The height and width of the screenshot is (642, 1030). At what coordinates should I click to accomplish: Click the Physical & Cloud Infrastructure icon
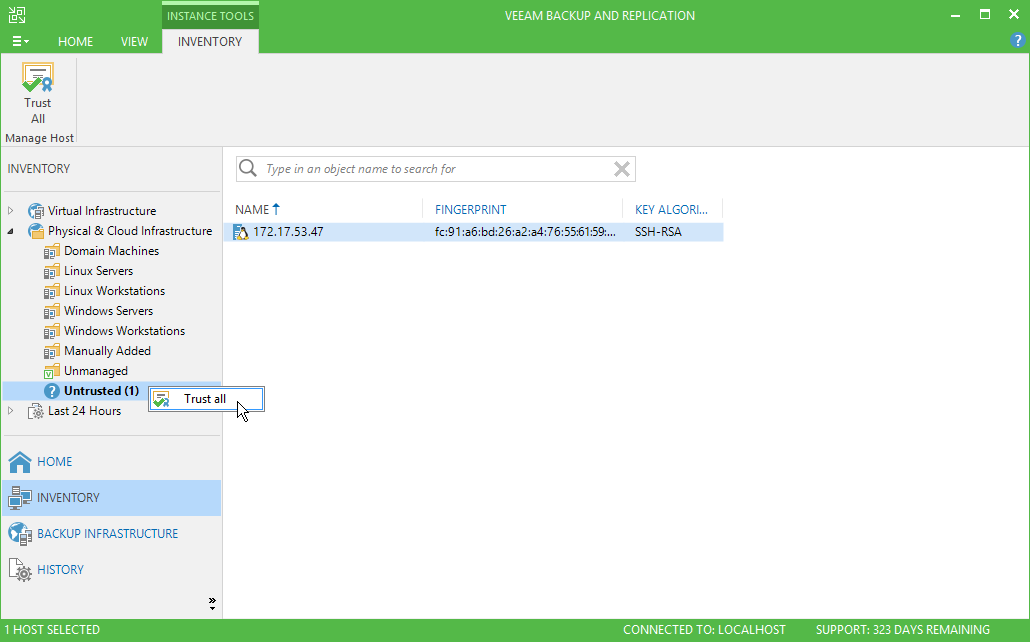pyautogui.click(x=35, y=231)
